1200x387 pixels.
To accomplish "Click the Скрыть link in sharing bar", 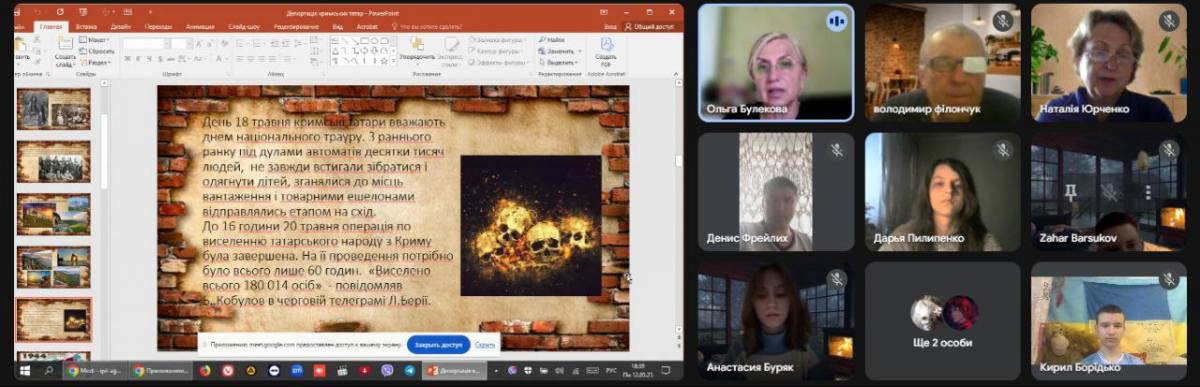I will [x=485, y=344].
